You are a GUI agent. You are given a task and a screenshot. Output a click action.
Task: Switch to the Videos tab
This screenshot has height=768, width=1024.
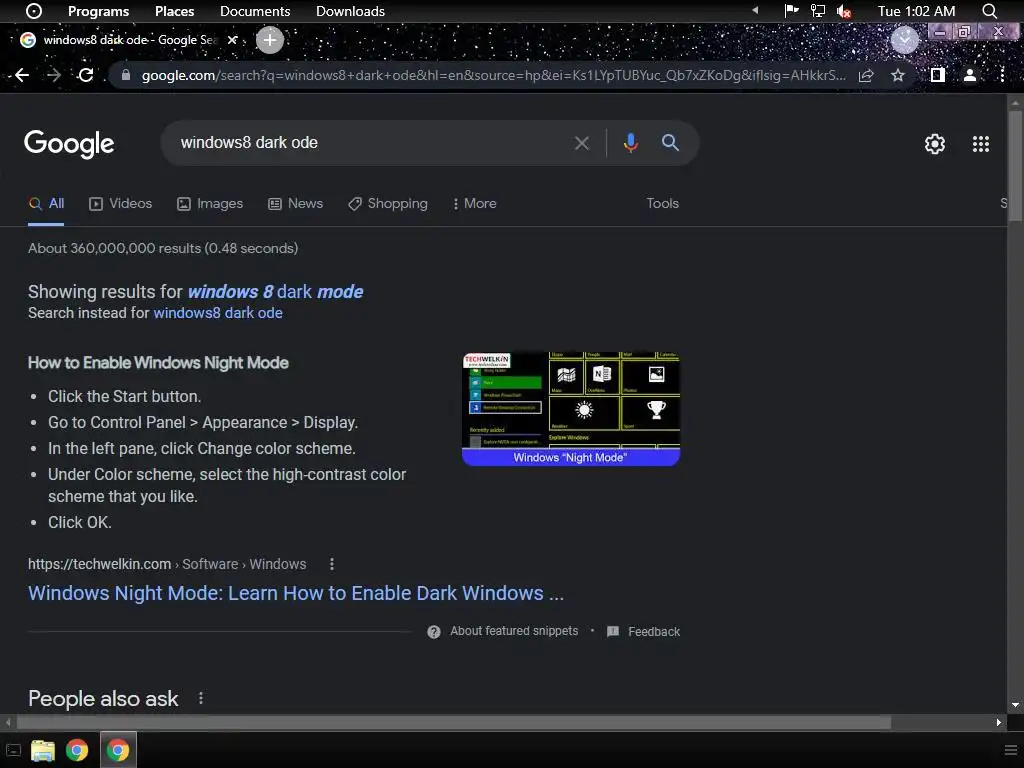(120, 204)
